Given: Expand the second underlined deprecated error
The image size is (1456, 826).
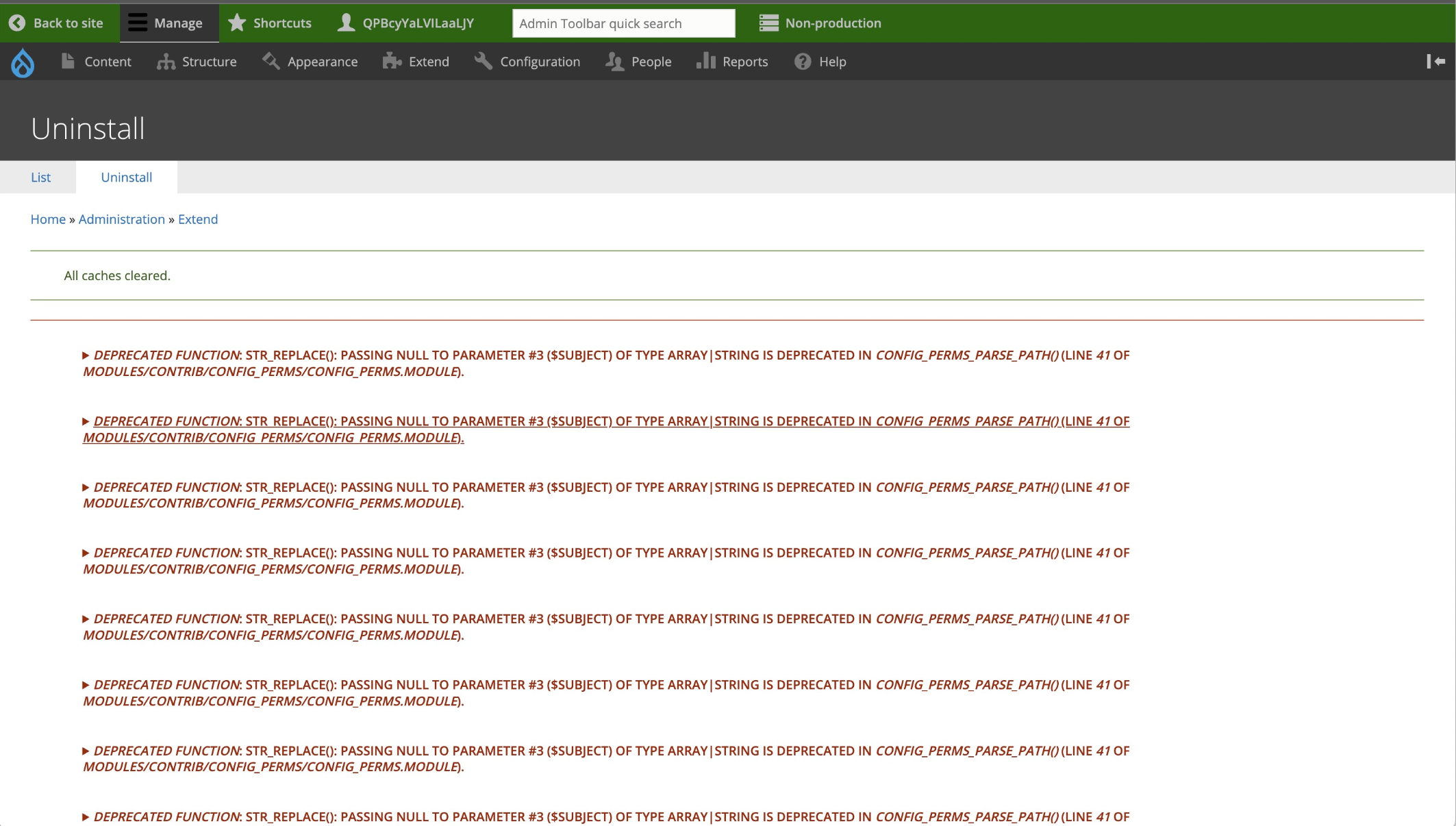Looking at the screenshot, I should click(86, 421).
